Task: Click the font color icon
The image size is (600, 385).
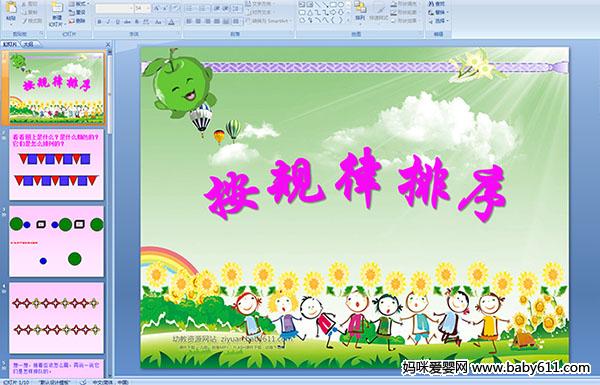Action: pos(171,22)
